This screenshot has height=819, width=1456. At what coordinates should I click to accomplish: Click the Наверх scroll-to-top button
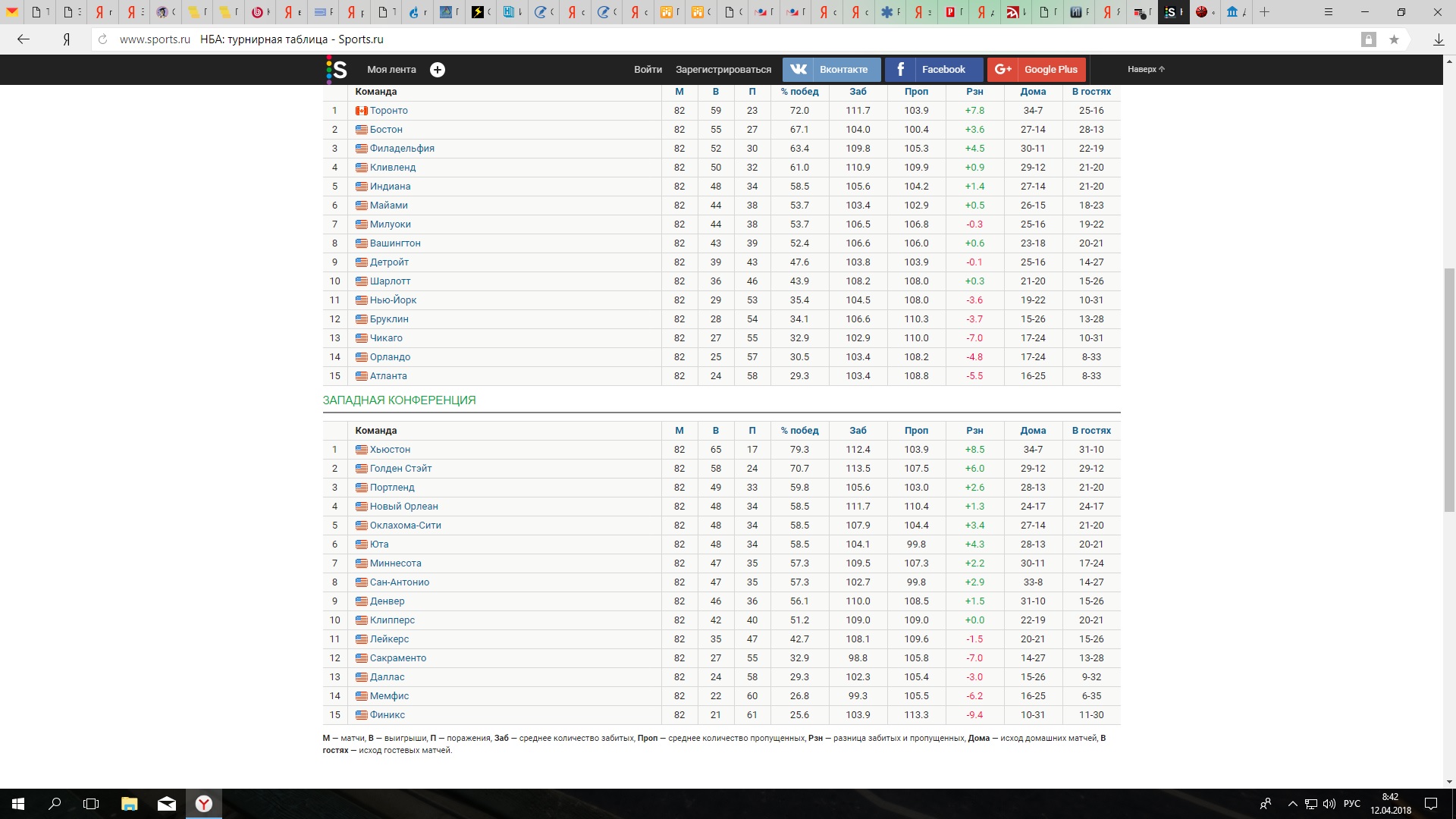coord(1145,70)
